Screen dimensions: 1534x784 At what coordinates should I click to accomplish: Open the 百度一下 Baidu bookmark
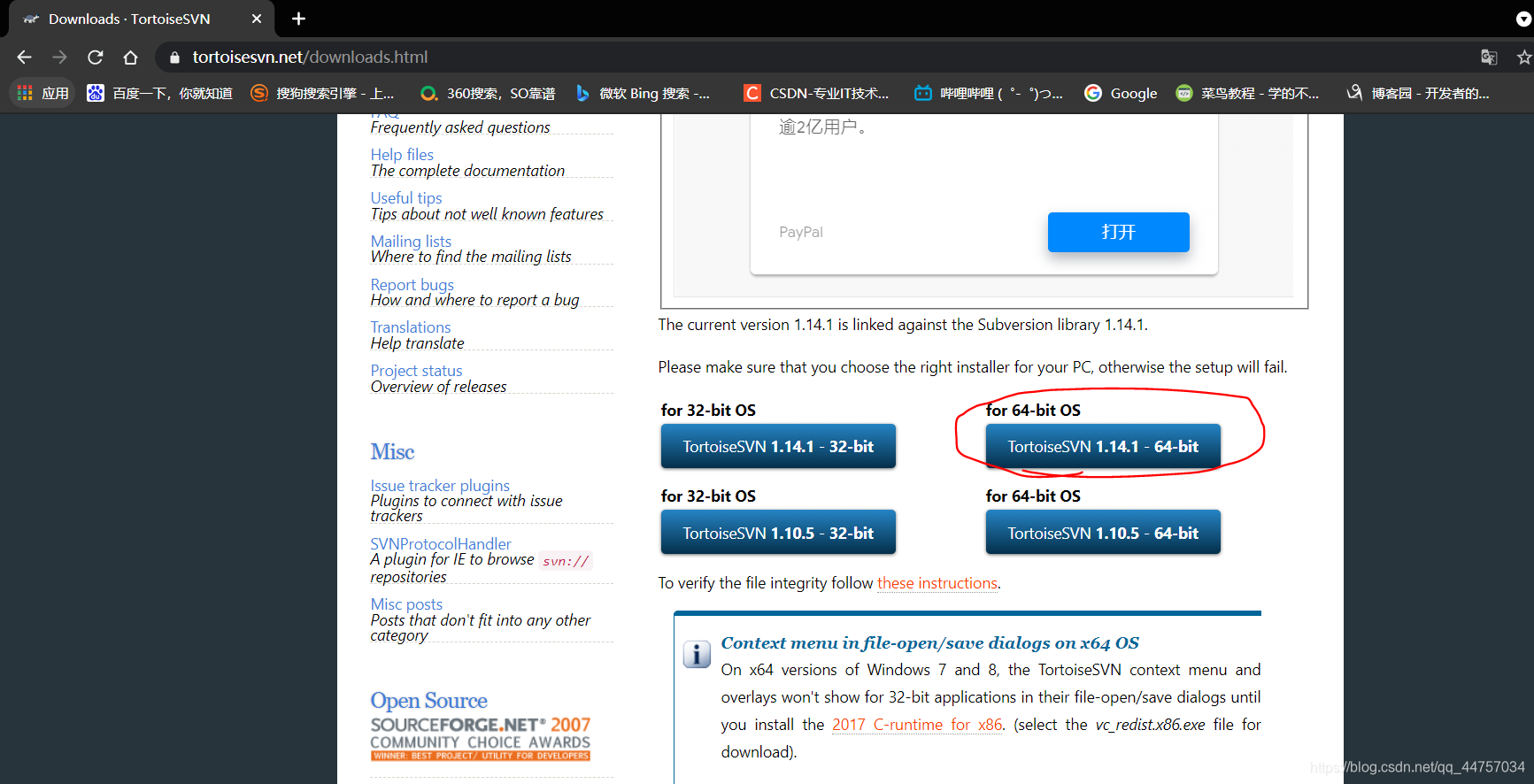click(x=159, y=93)
